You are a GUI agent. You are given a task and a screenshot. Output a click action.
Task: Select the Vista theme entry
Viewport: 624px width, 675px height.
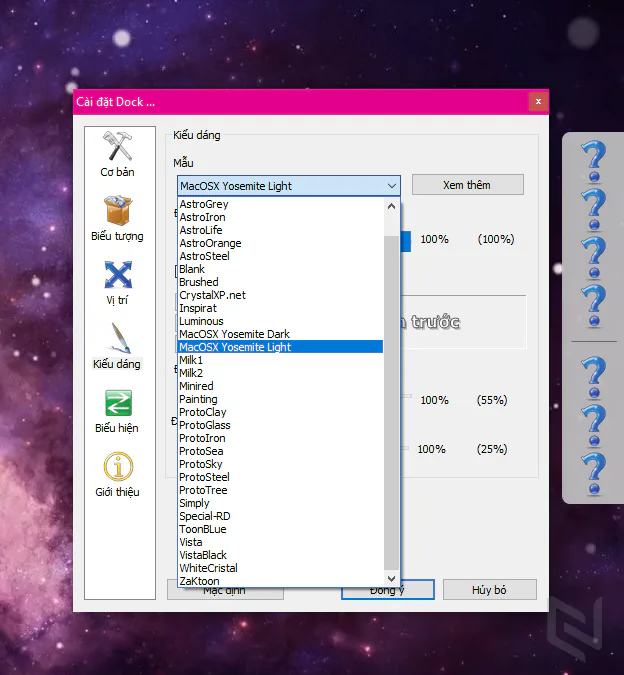click(280, 542)
